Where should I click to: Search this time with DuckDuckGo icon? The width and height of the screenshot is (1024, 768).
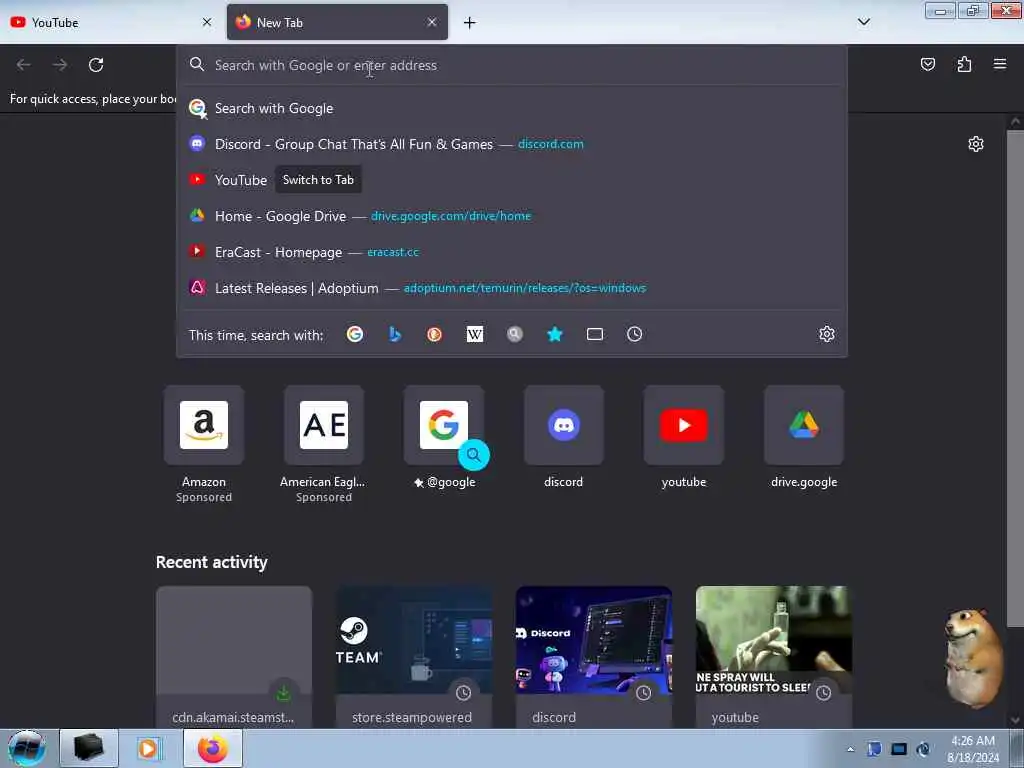click(434, 334)
